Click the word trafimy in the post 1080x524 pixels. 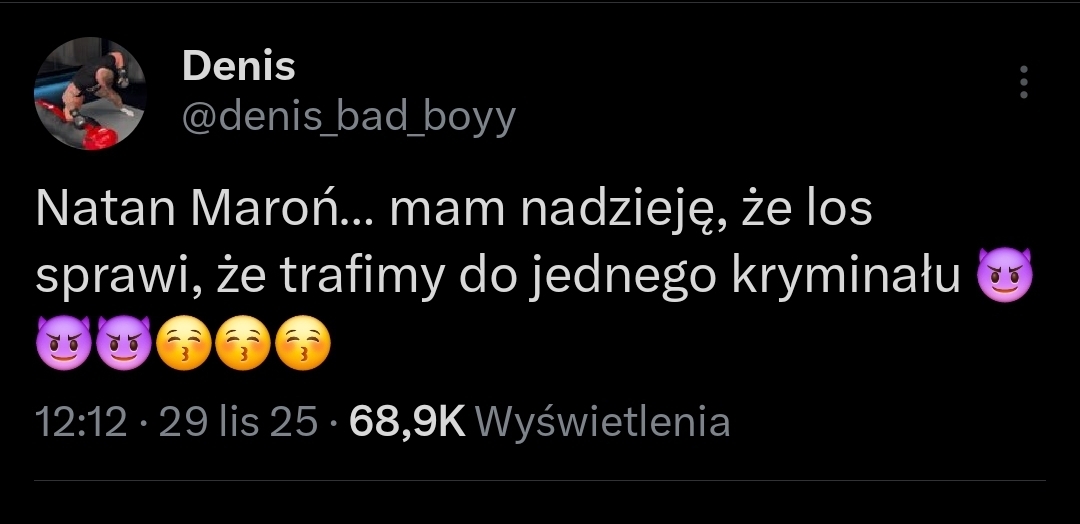[362, 275]
